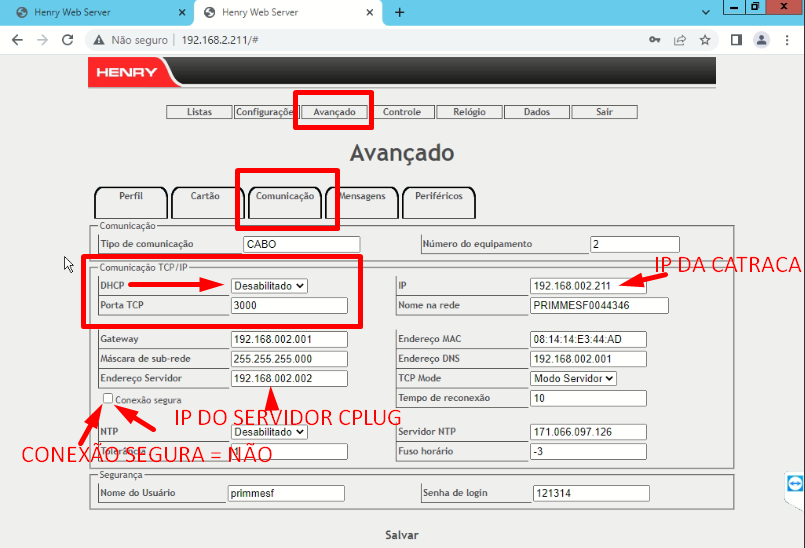Click the Sair menu button

[x=604, y=112]
